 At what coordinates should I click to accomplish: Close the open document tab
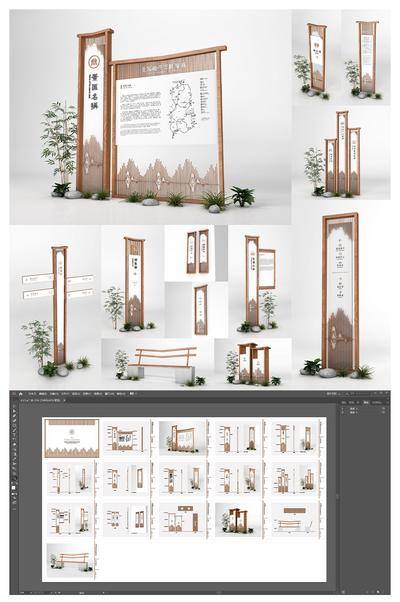[65, 400]
